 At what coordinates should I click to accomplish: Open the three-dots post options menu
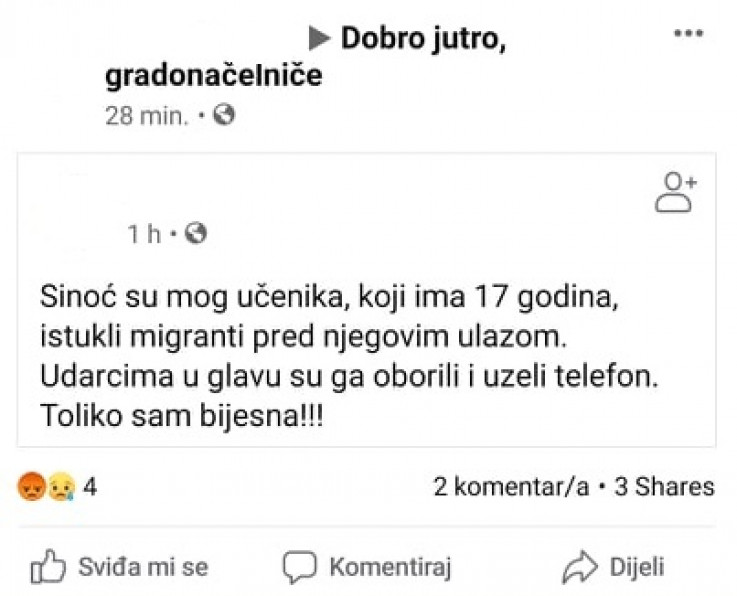[x=688, y=33]
